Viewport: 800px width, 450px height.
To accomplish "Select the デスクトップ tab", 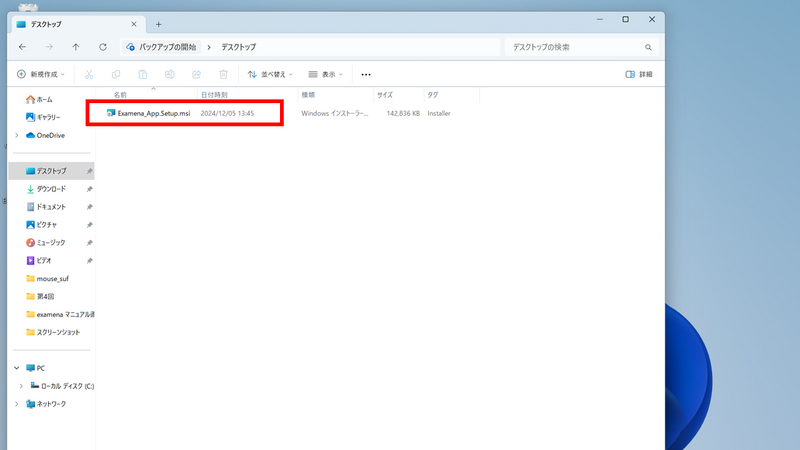I will click(x=77, y=24).
